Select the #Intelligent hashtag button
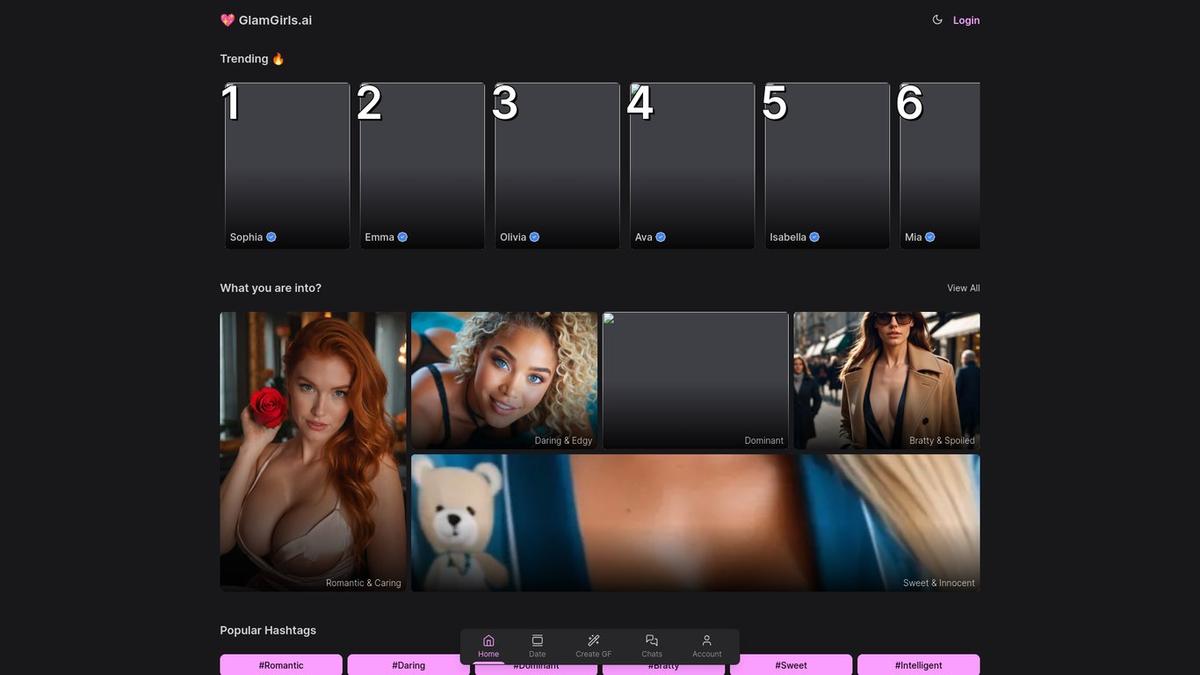 (918, 665)
